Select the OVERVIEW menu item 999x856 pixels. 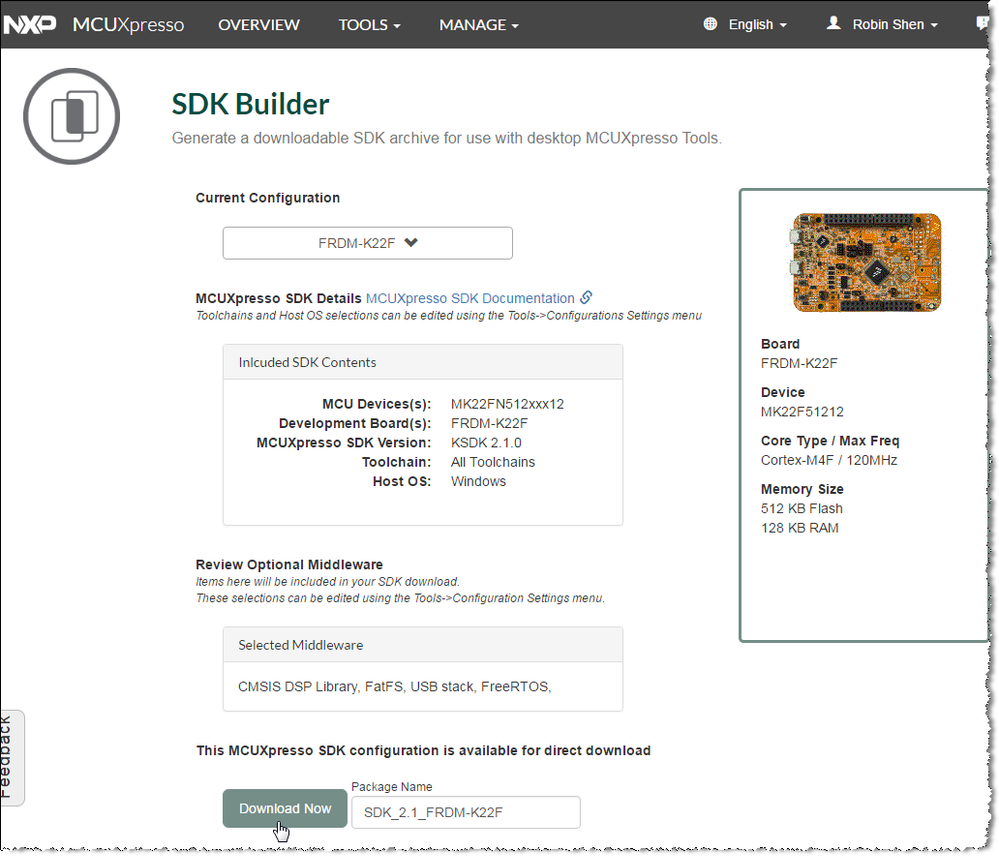(x=258, y=24)
